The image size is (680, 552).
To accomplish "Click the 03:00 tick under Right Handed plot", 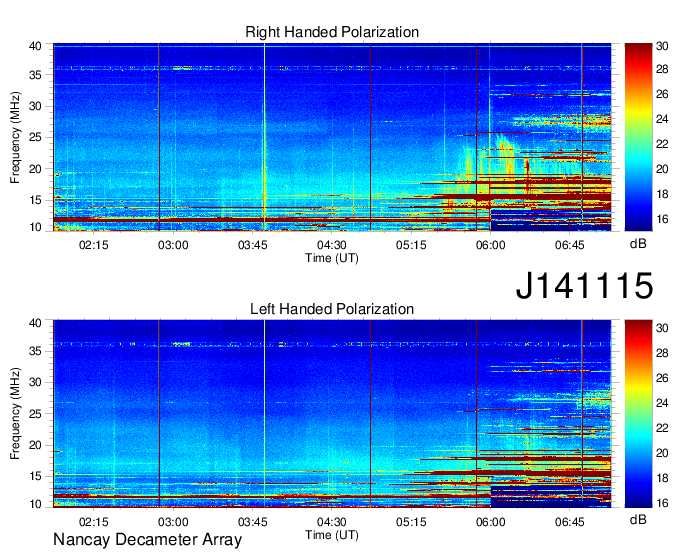I will [x=173, y=245].
